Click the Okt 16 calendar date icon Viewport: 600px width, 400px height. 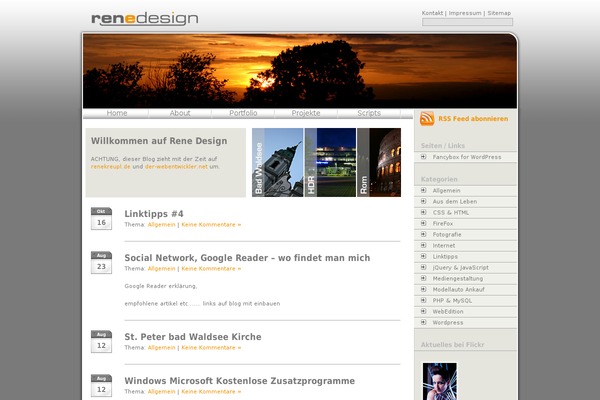click(101, 219)
